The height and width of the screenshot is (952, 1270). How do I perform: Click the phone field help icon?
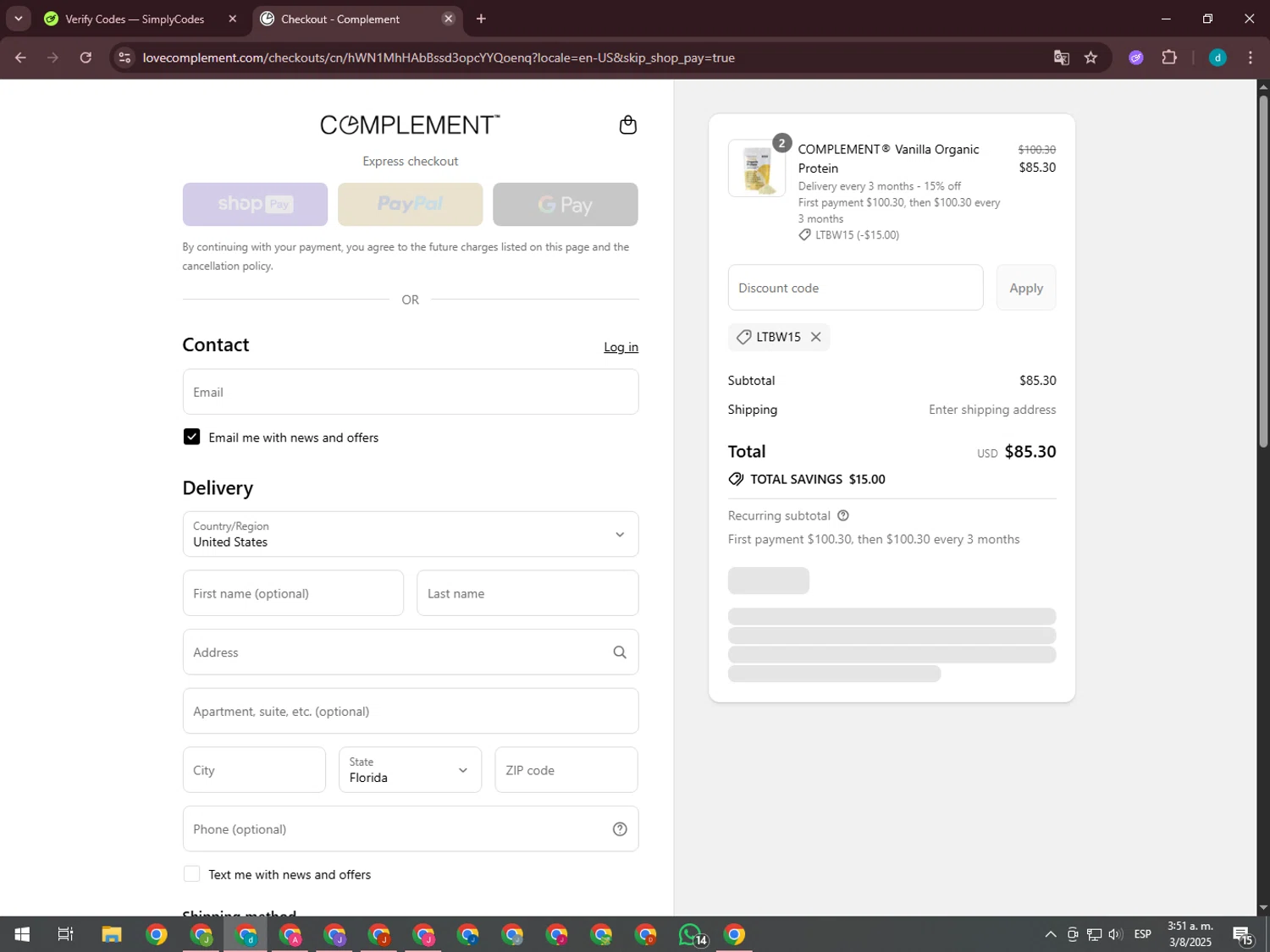coord(620,829)
